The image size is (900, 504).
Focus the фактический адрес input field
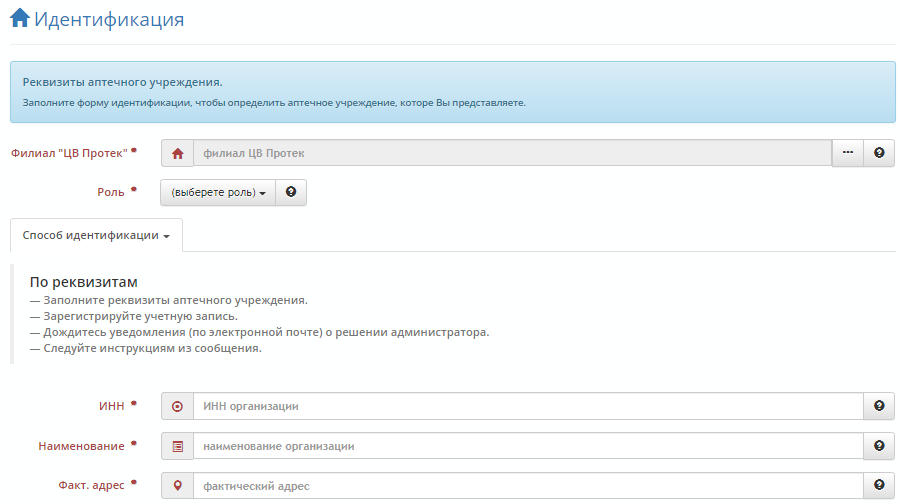pos(527,486)
